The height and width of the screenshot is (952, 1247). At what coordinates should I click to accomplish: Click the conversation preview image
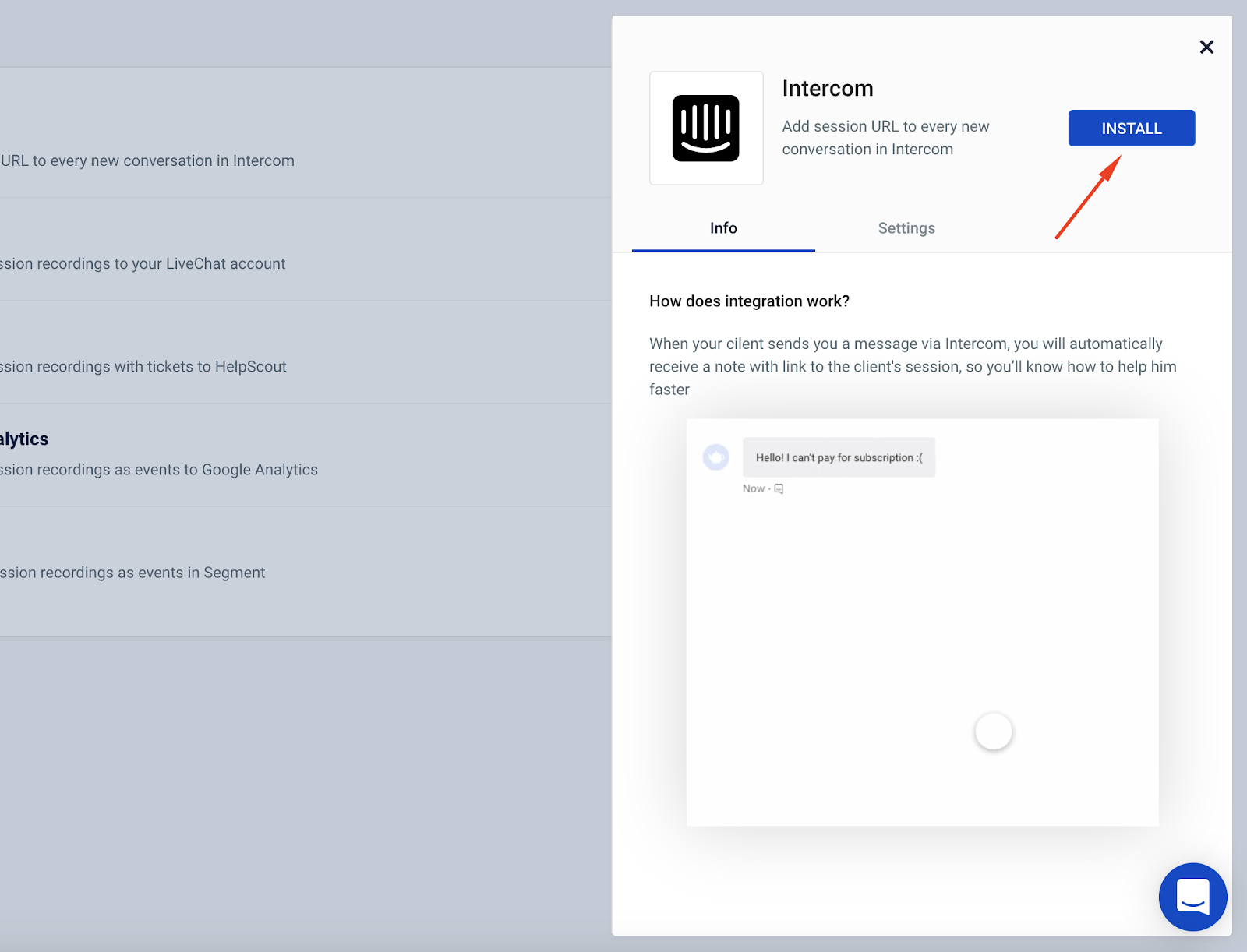point(923,621)
